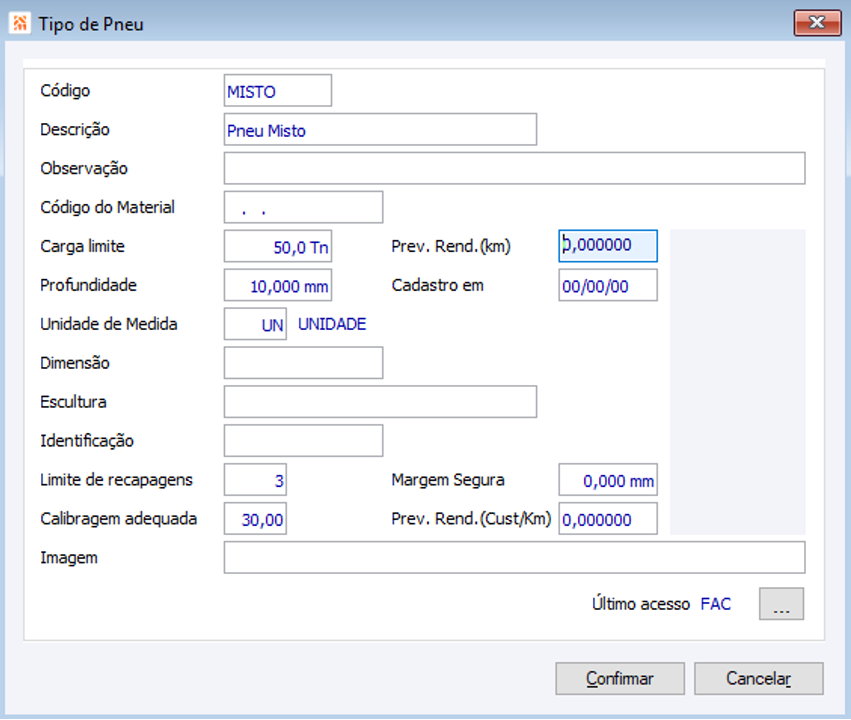Select the Observação input field
This screenshot has height=720, width=851.
tap(514, 169)
